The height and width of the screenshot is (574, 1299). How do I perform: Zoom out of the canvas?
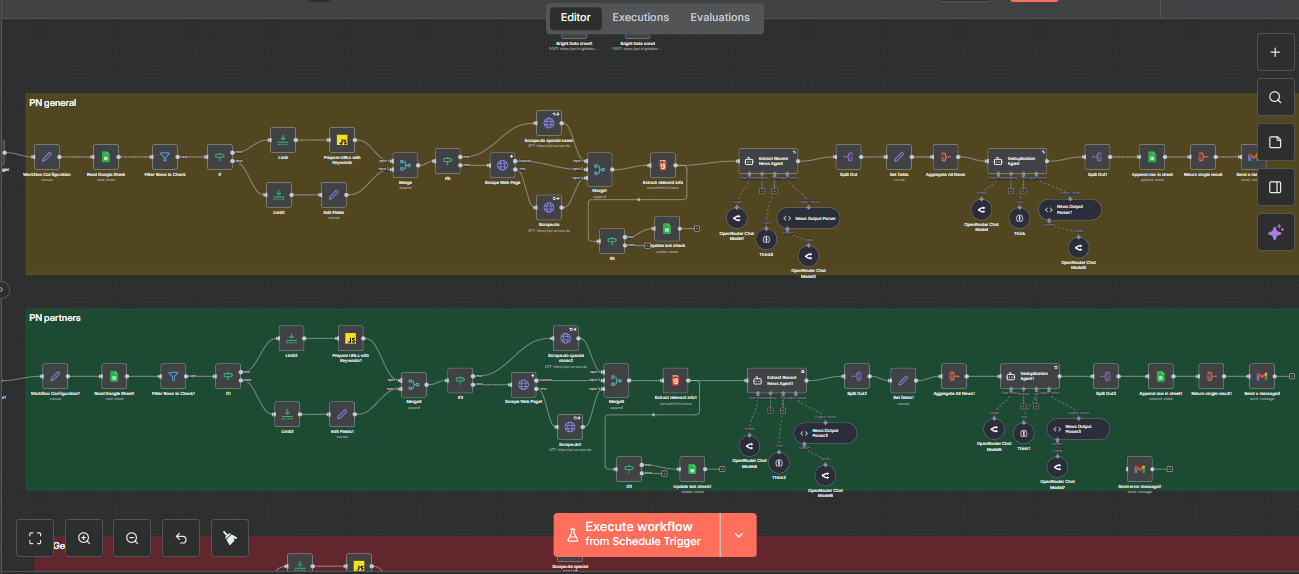click(132, 538)
